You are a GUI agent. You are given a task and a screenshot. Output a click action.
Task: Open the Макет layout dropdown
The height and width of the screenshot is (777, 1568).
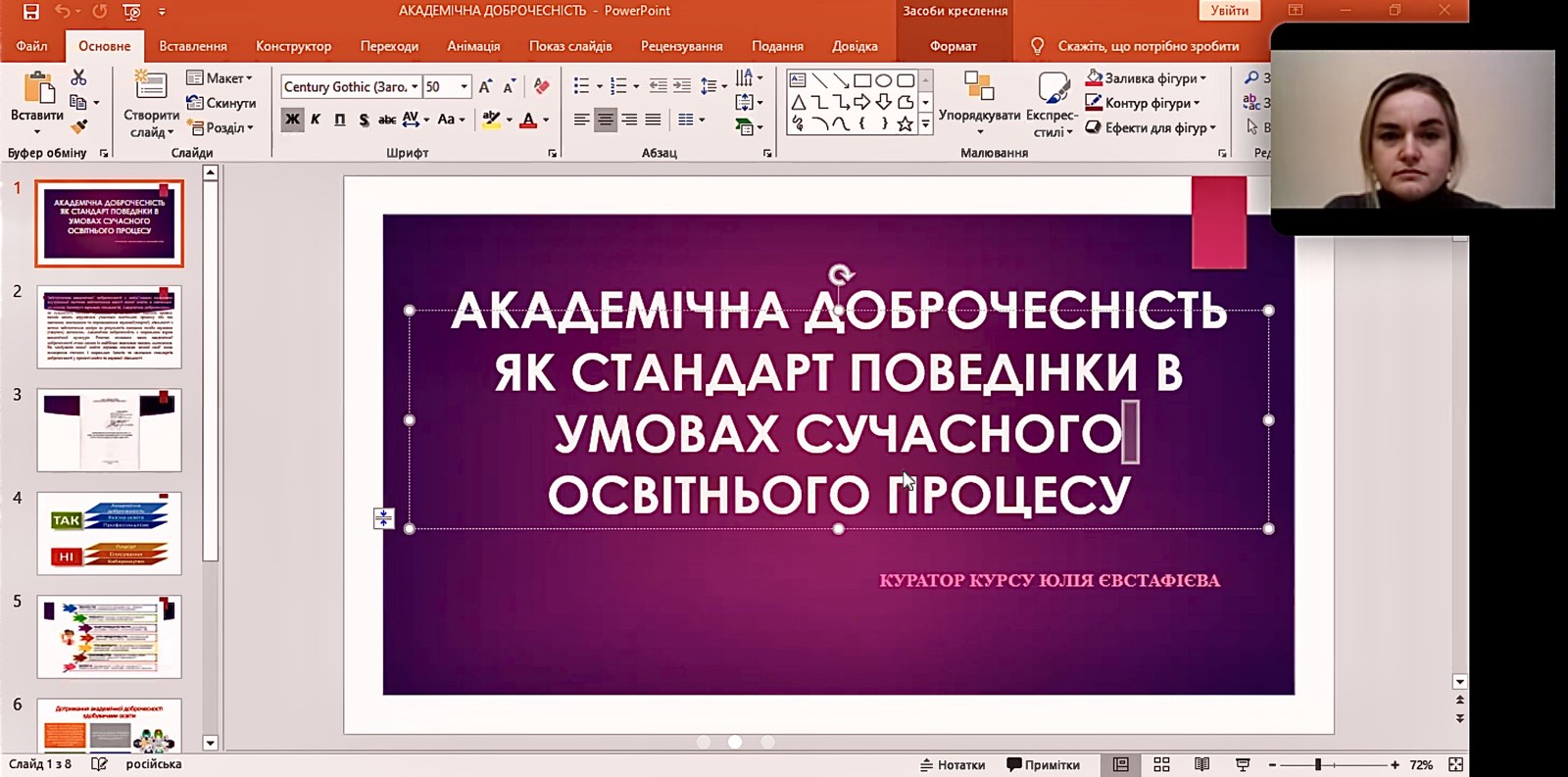pos(220,78)
